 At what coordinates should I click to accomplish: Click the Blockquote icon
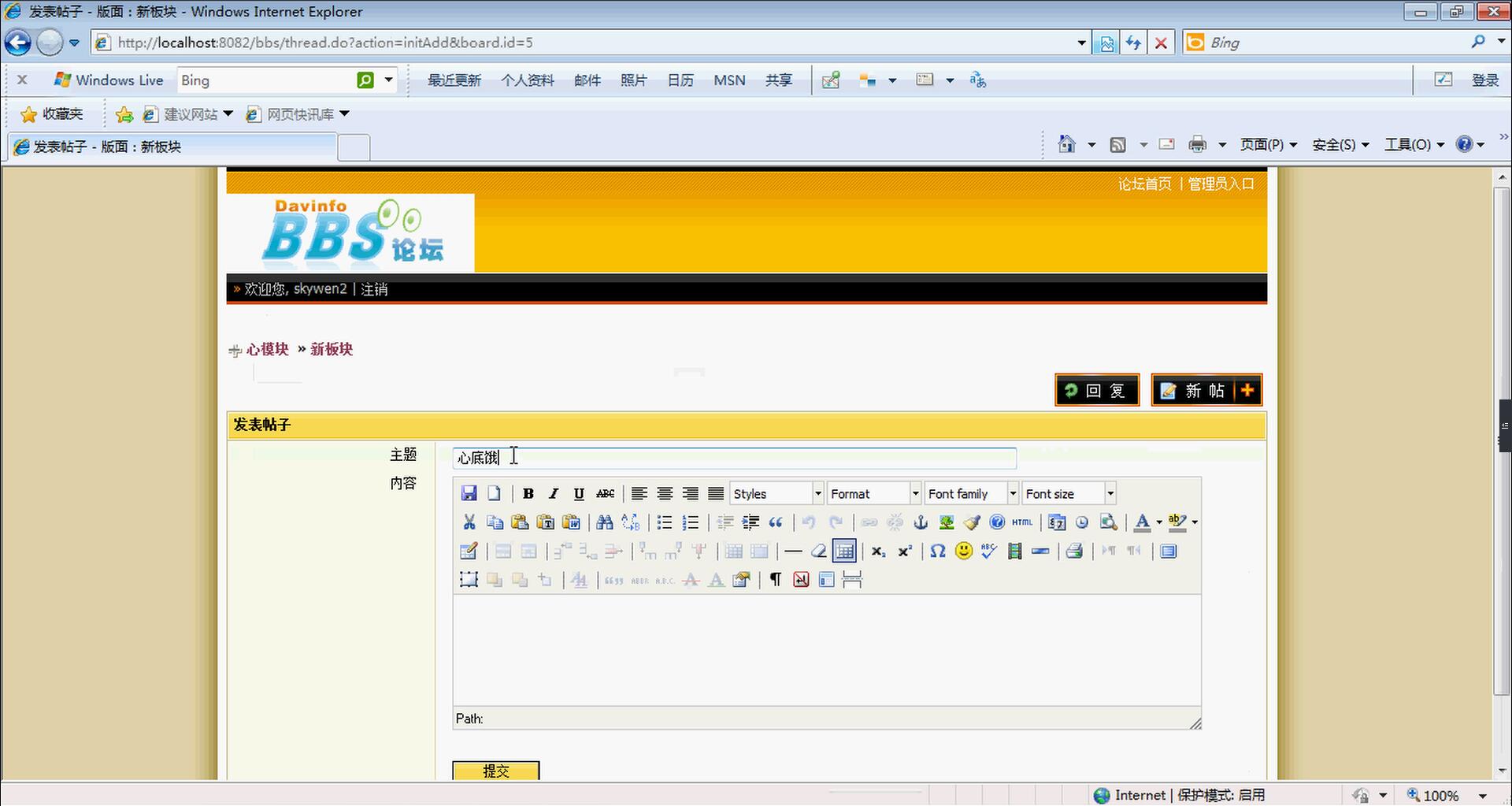pyautogui.click(x=776, y=522)
